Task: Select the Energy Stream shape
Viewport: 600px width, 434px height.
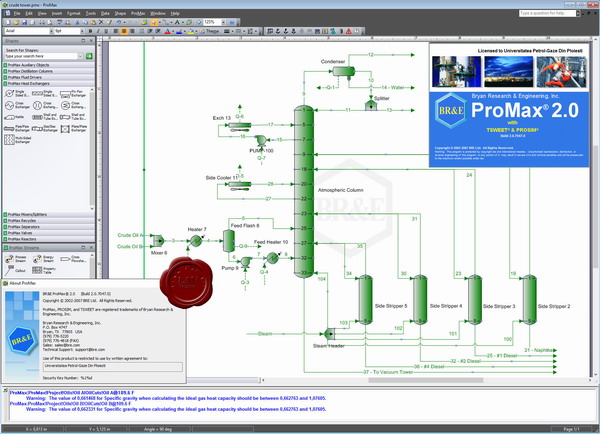Action: click(x=43, y=259)
